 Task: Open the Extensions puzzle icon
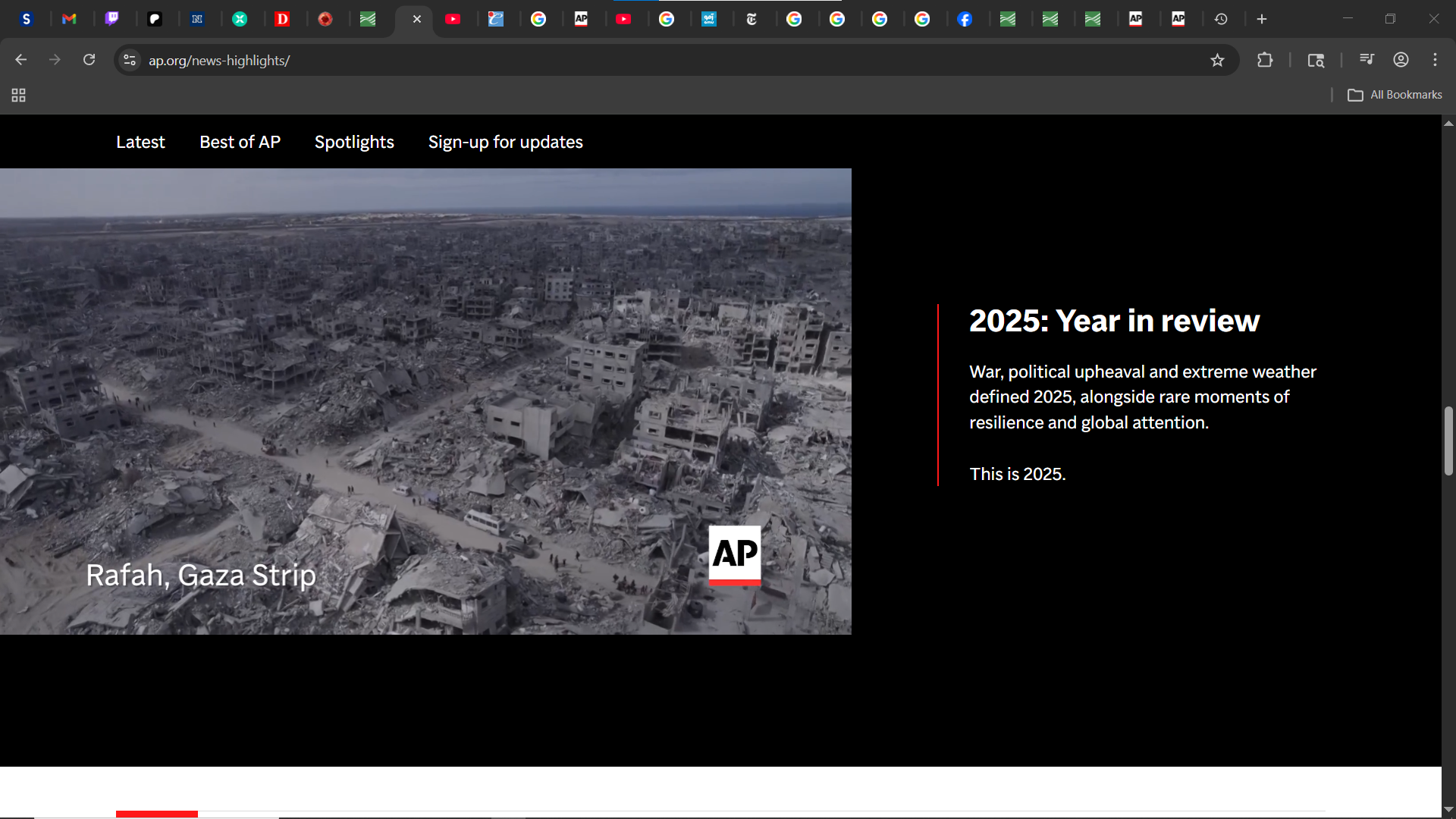(x=1264, y=60)
